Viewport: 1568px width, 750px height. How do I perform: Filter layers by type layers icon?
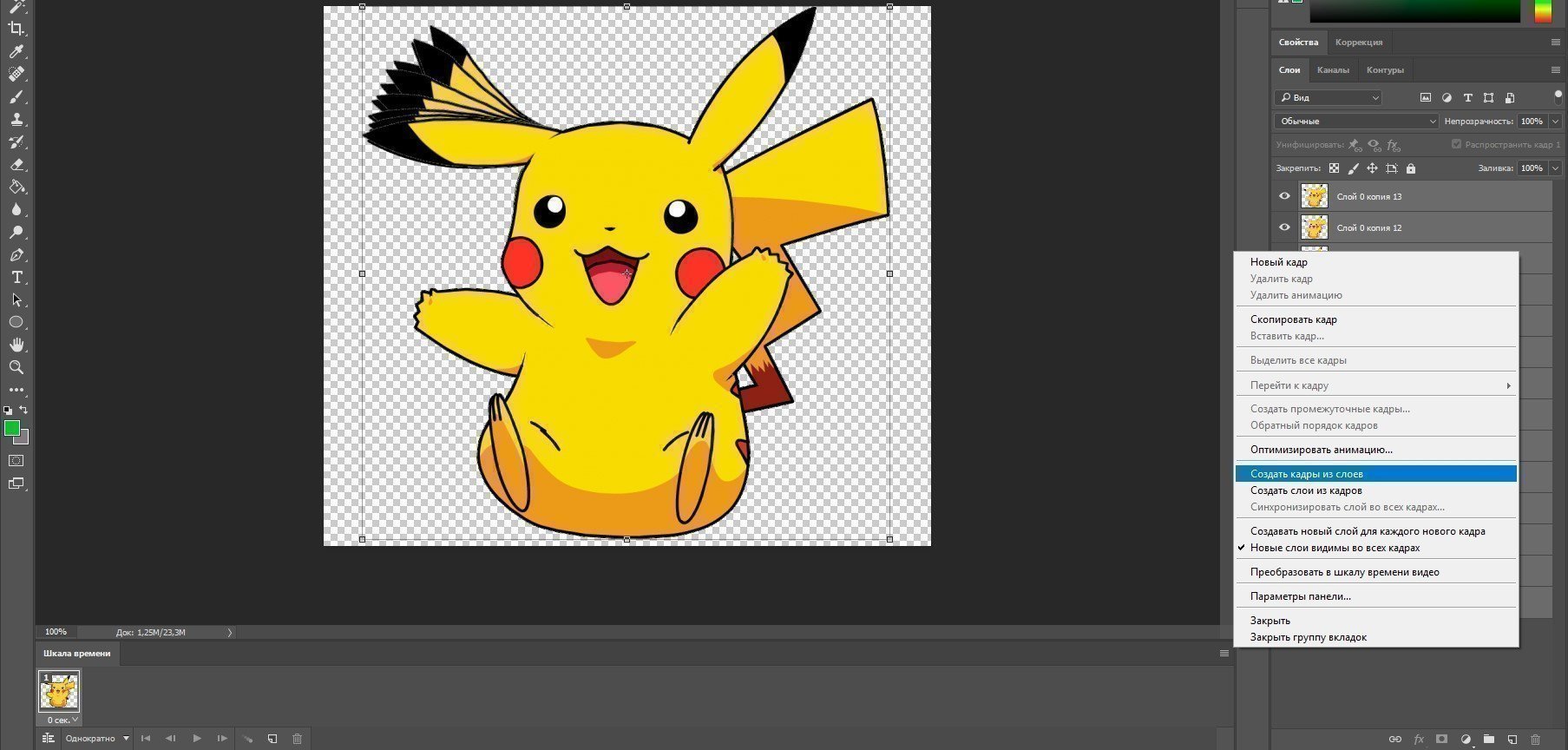click(1467, 98)
